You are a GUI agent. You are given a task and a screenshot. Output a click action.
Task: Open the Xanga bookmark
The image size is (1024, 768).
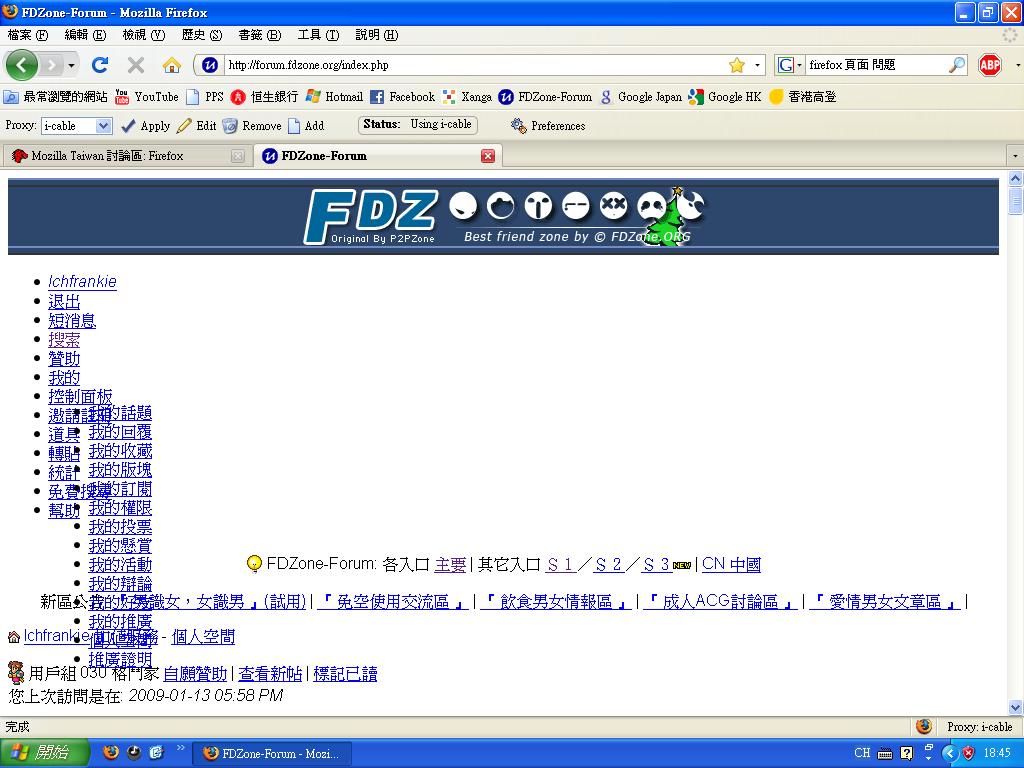467,97
